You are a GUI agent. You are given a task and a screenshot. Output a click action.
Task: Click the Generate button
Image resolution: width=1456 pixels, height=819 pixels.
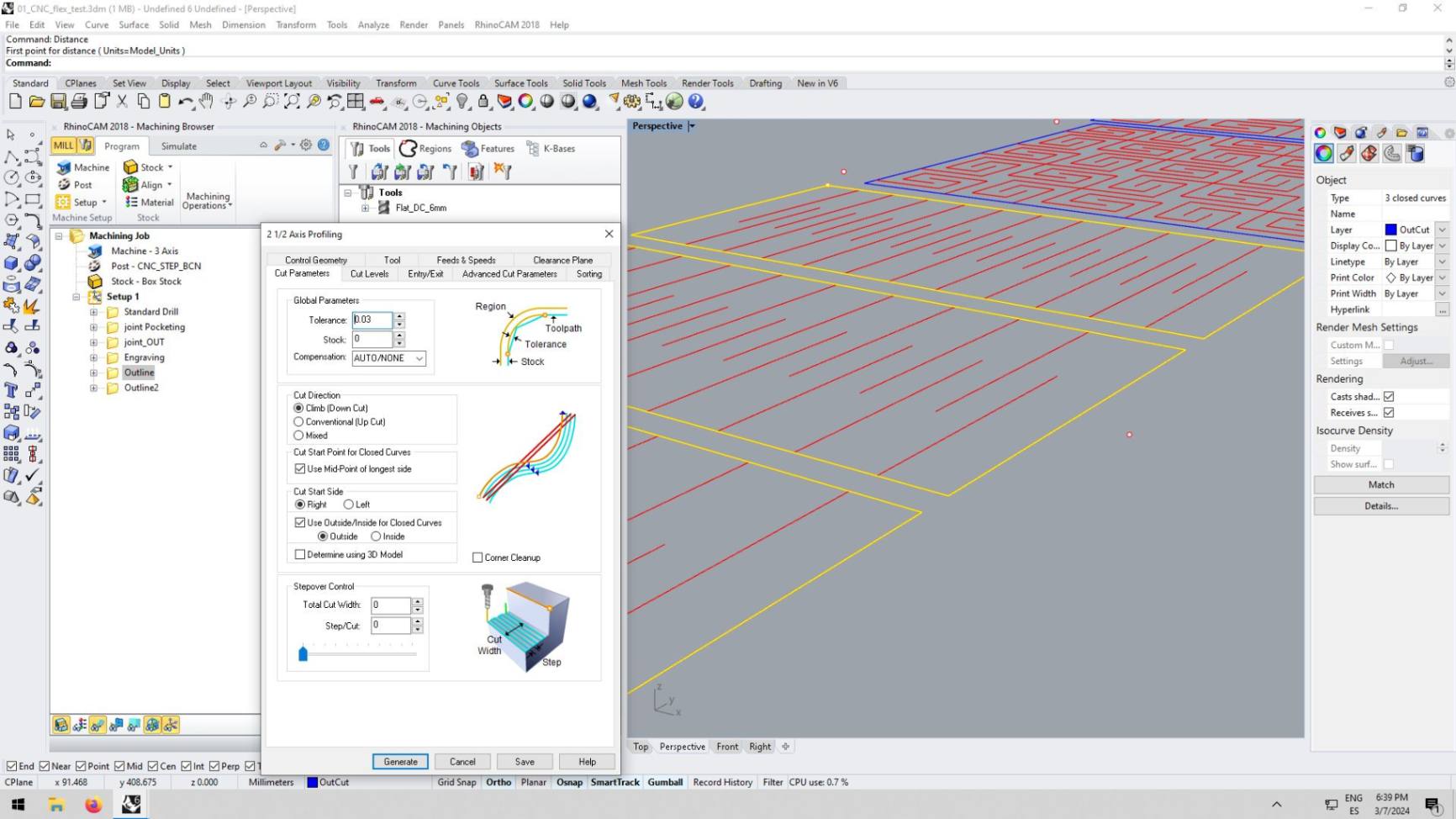pyautogui.click(x=400, y=762)
